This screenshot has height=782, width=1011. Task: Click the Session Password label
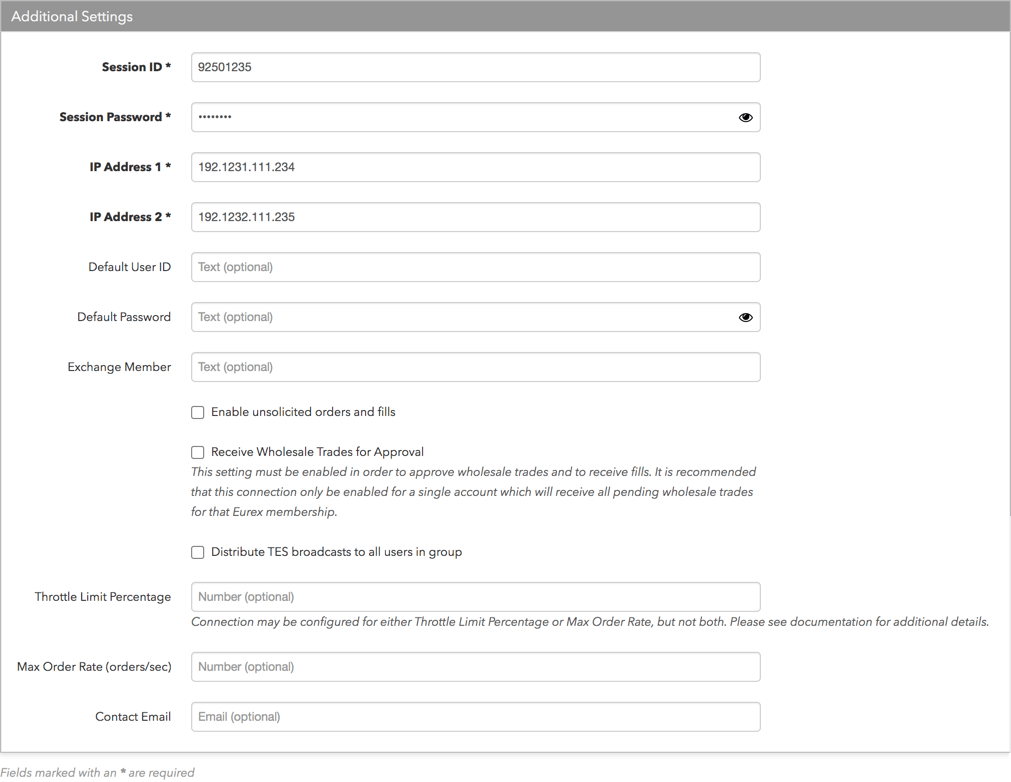[115, 117]
